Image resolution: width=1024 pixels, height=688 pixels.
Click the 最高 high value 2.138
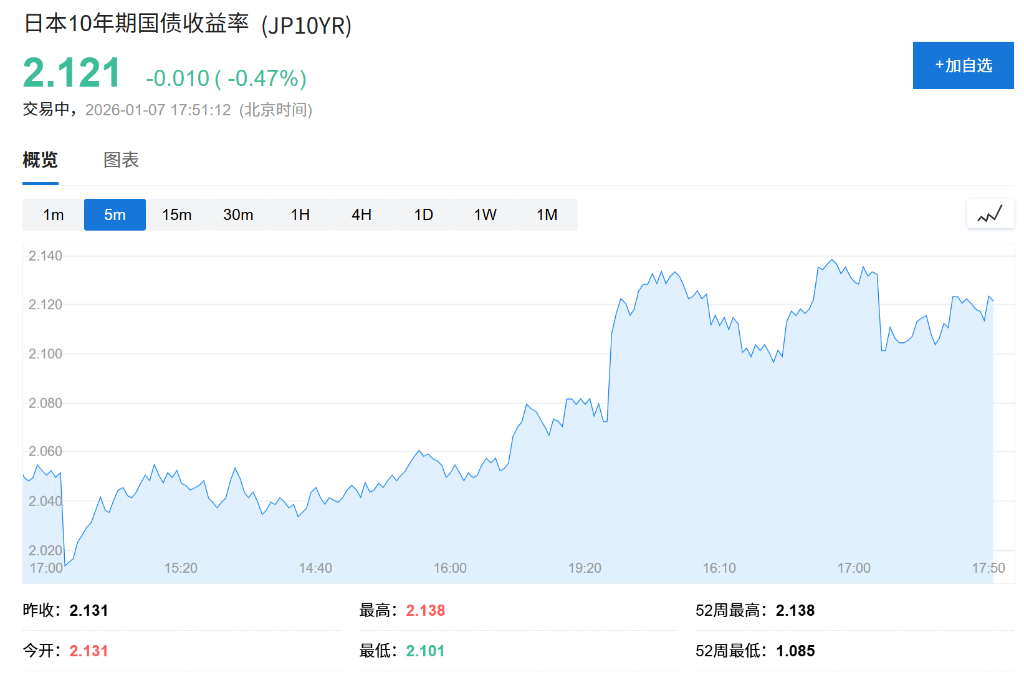click(425, 610)
